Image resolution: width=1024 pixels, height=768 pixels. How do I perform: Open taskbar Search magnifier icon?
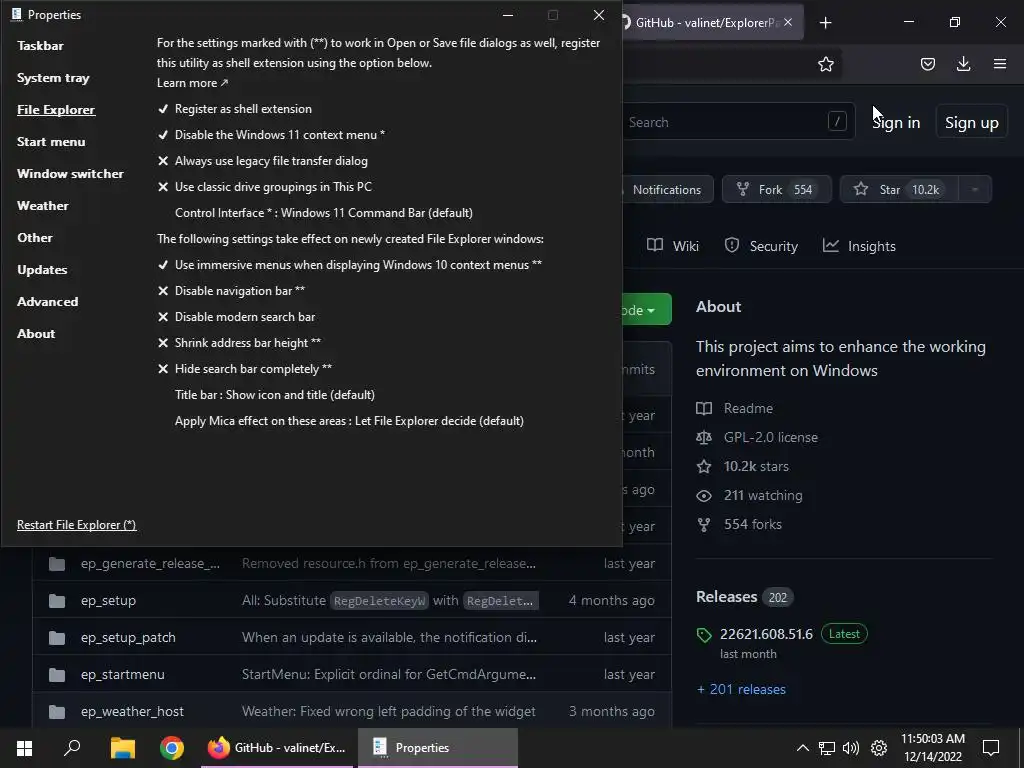pos(72,748)
